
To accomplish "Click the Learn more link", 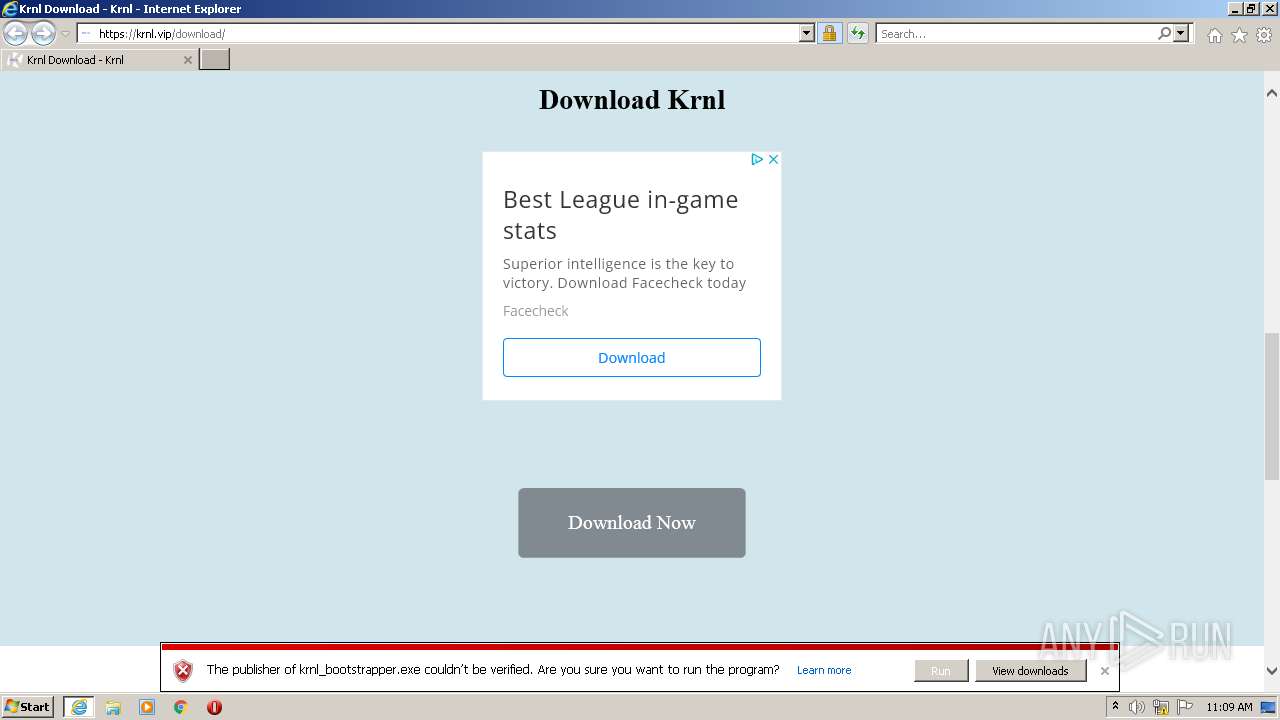I will click(824, 670).
